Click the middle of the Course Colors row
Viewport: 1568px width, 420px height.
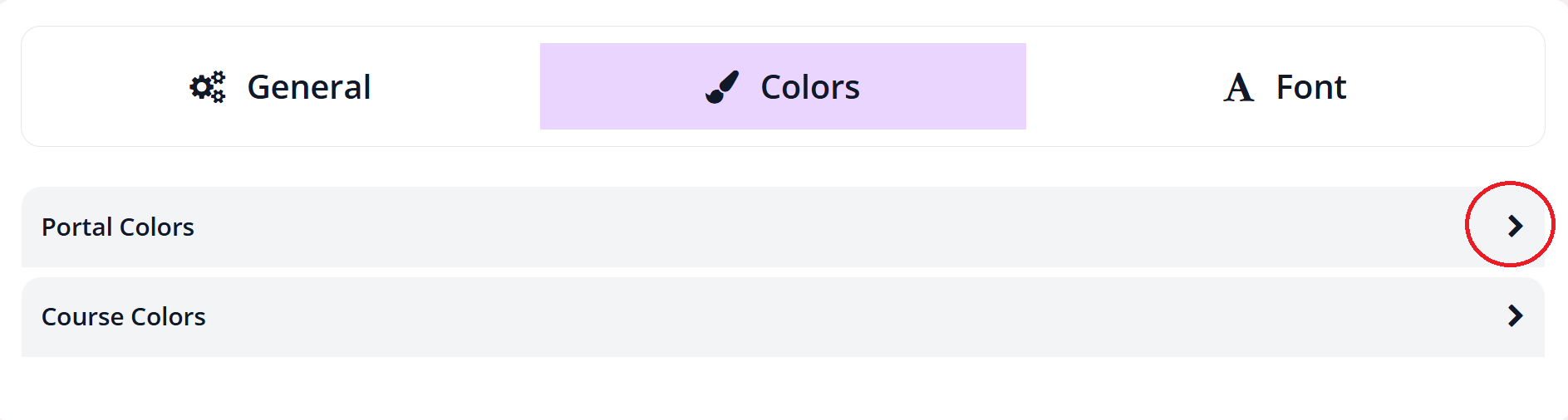point(782,316)
